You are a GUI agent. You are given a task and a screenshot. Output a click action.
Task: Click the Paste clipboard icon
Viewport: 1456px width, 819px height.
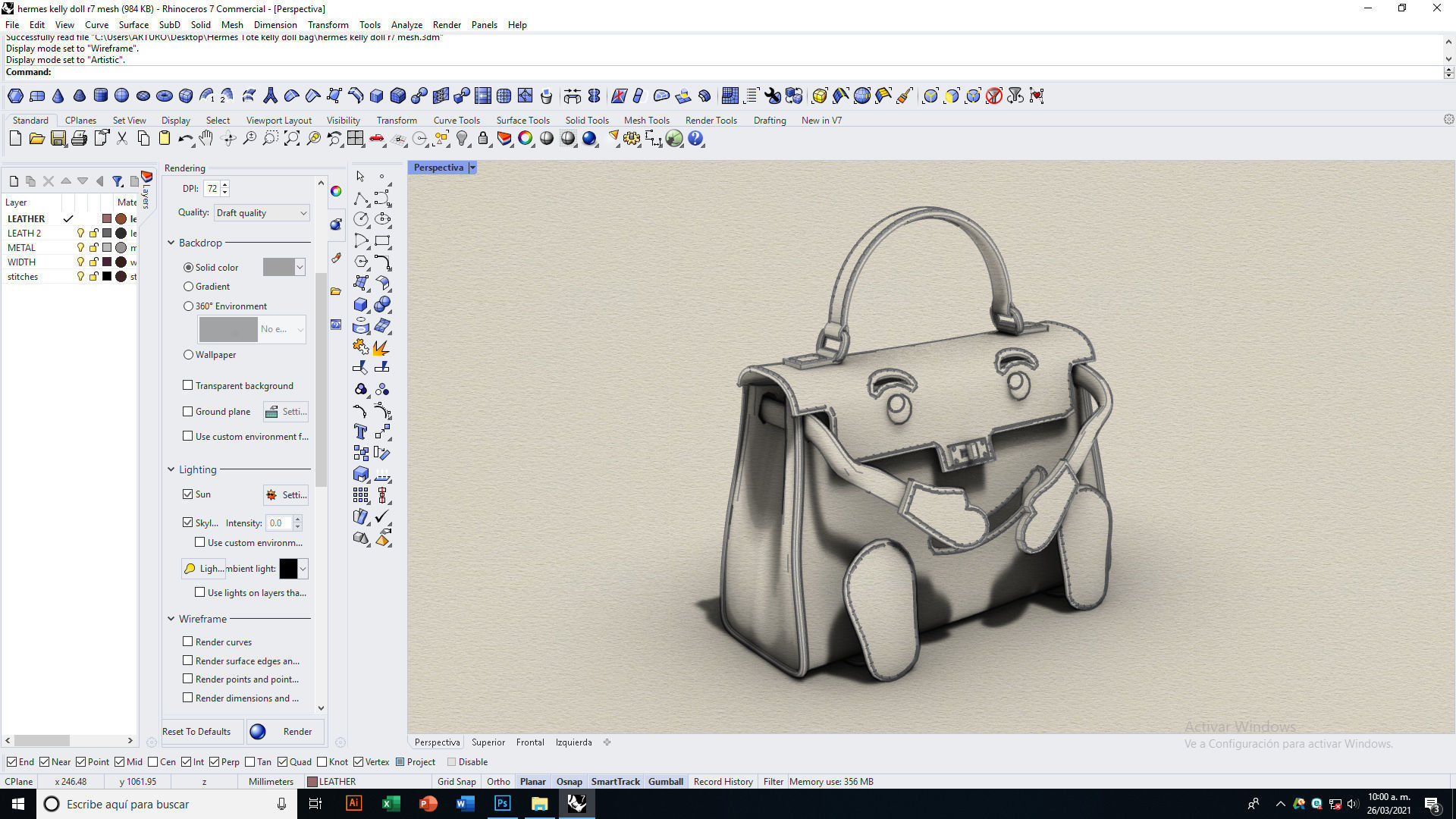pyautogui.click(x=165, y=139)
